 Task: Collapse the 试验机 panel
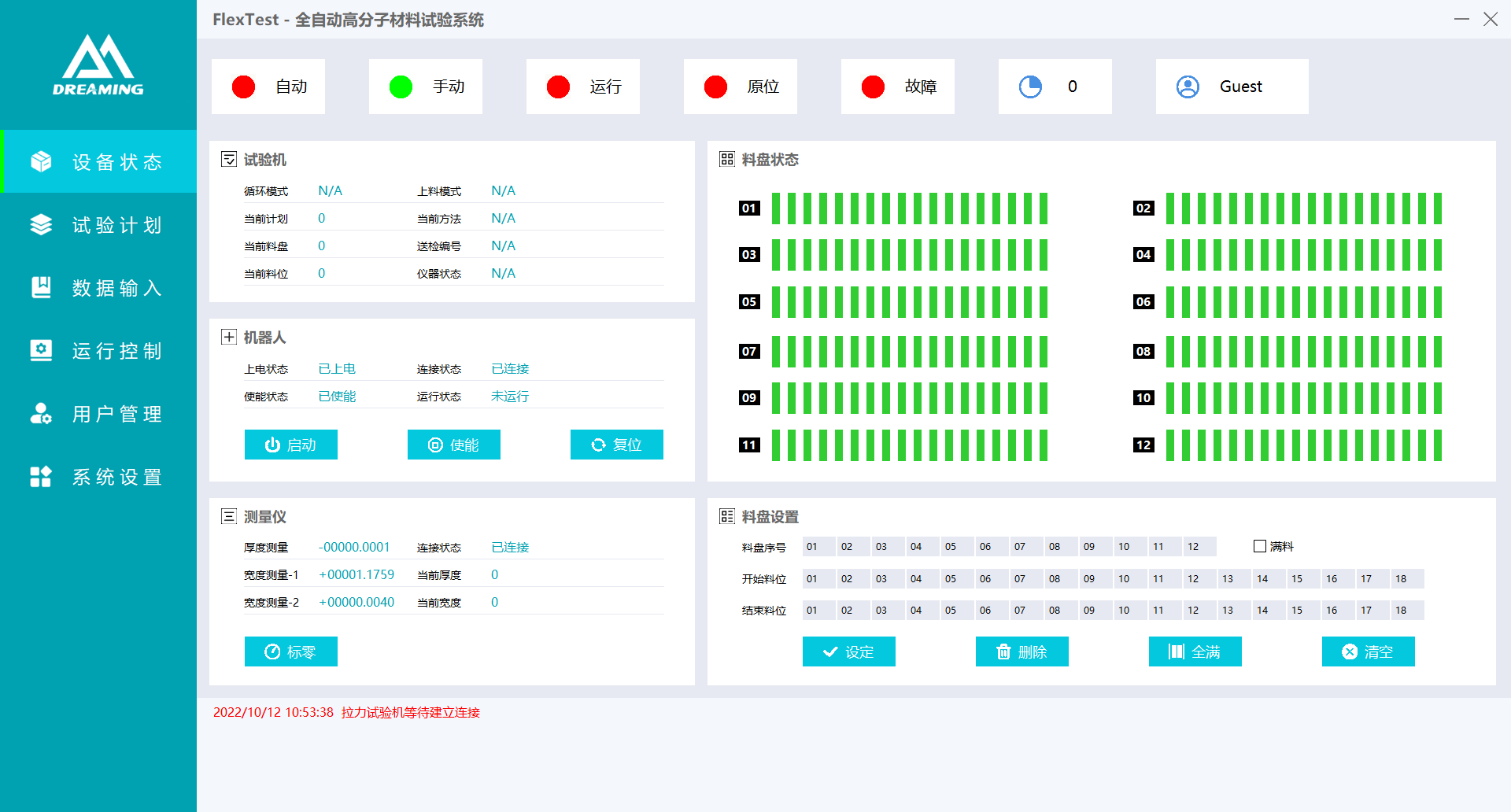click(x=229, y=159)
